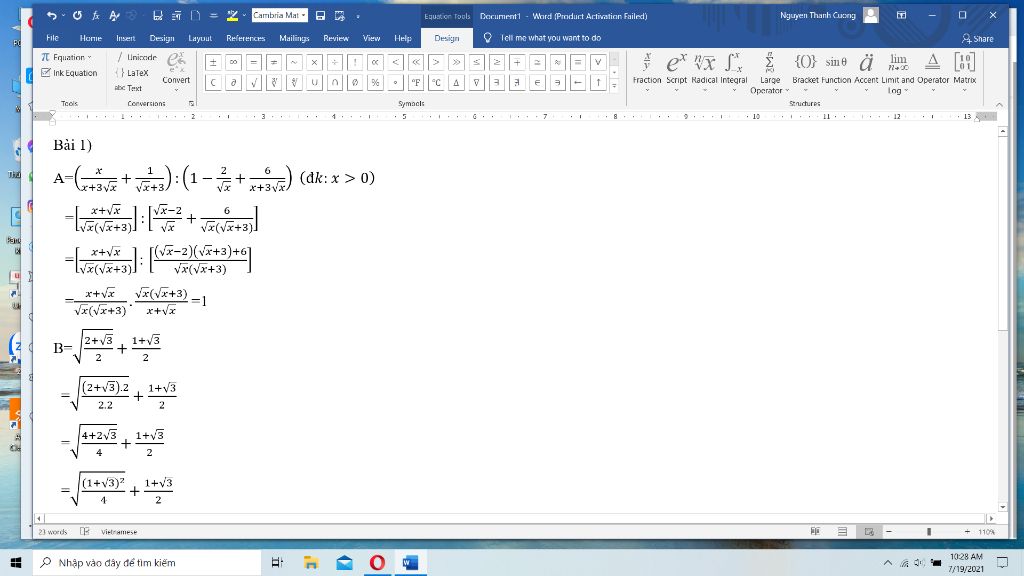This screenshot has height=576, width=1024.
Task: Insert the square root symbol
Action: 253,82
